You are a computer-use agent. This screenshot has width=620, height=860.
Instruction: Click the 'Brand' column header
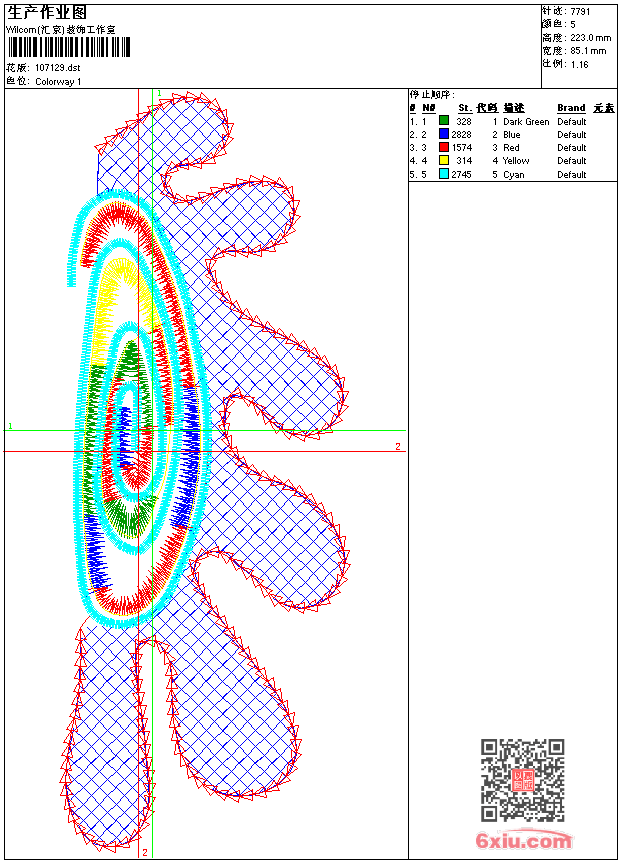571,108
